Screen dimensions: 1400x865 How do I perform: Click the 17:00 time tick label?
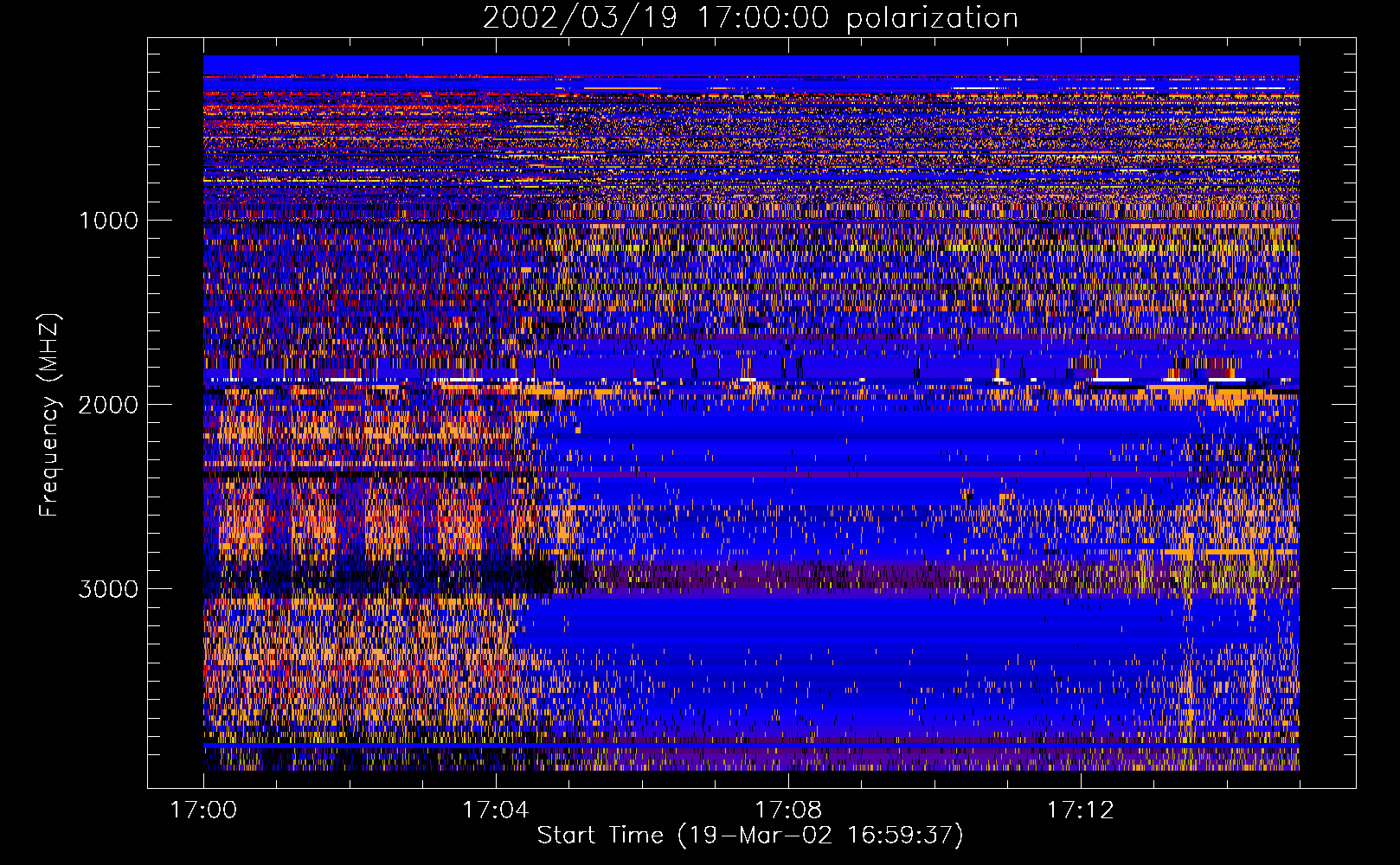pyautogui.click(x=203, y=811)
